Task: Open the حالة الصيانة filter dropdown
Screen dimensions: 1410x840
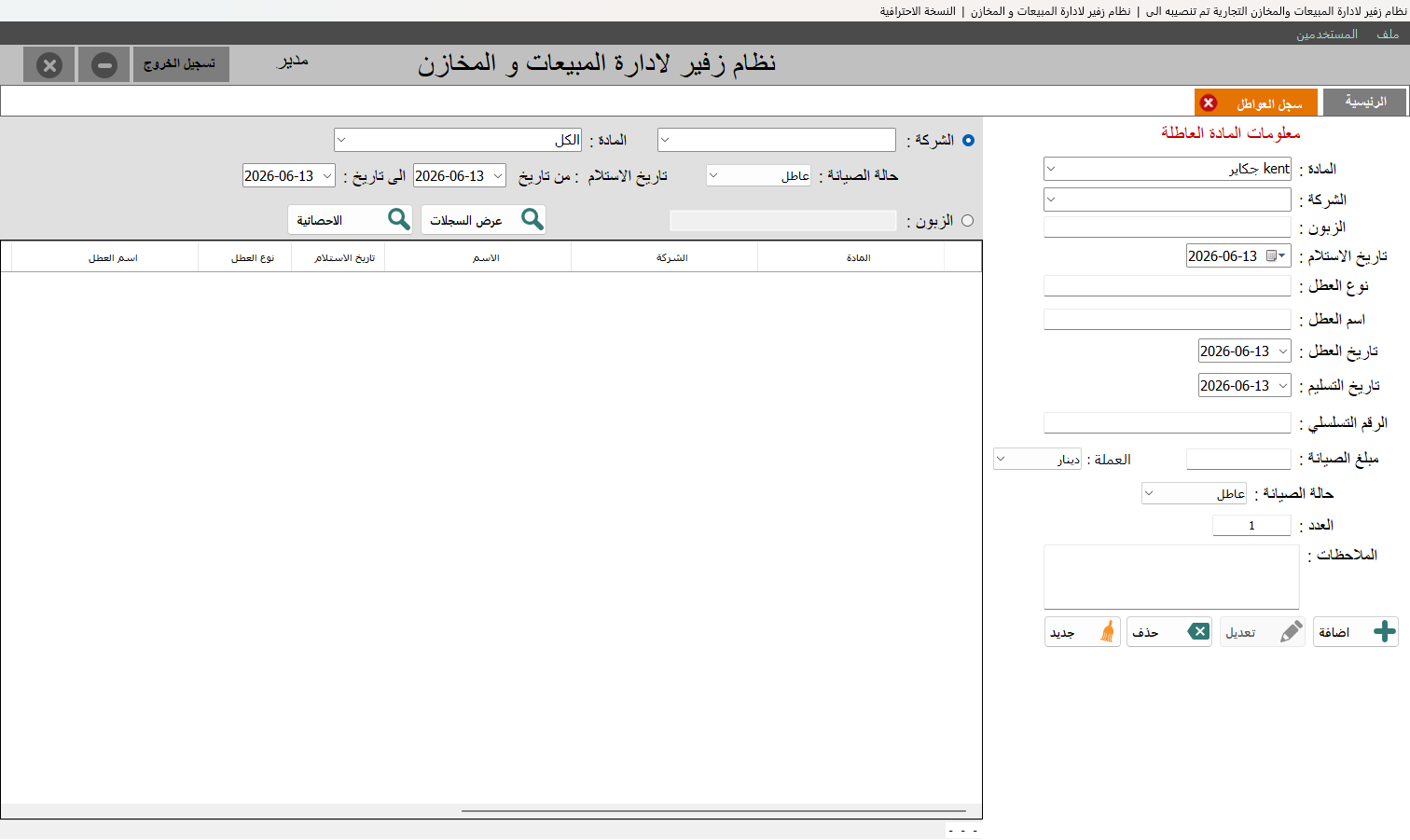Action: tap(713, 175)
